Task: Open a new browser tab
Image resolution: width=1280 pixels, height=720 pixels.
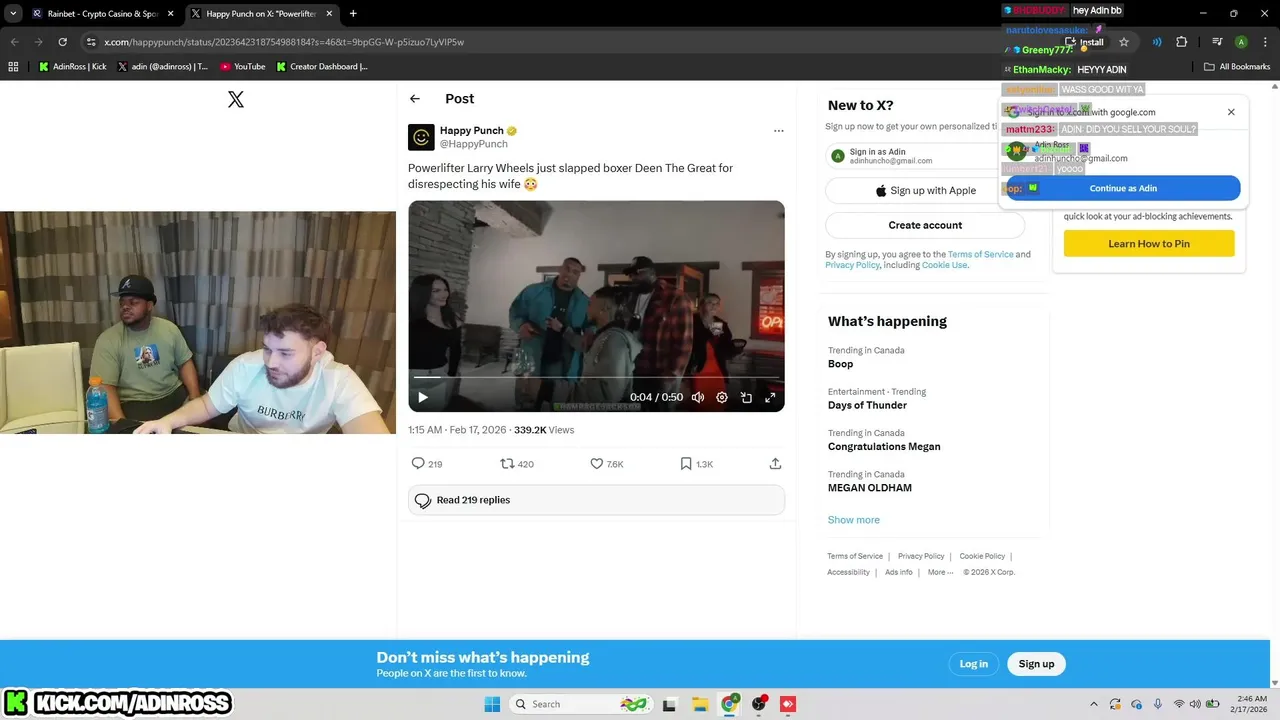Action: coord(353,14)
